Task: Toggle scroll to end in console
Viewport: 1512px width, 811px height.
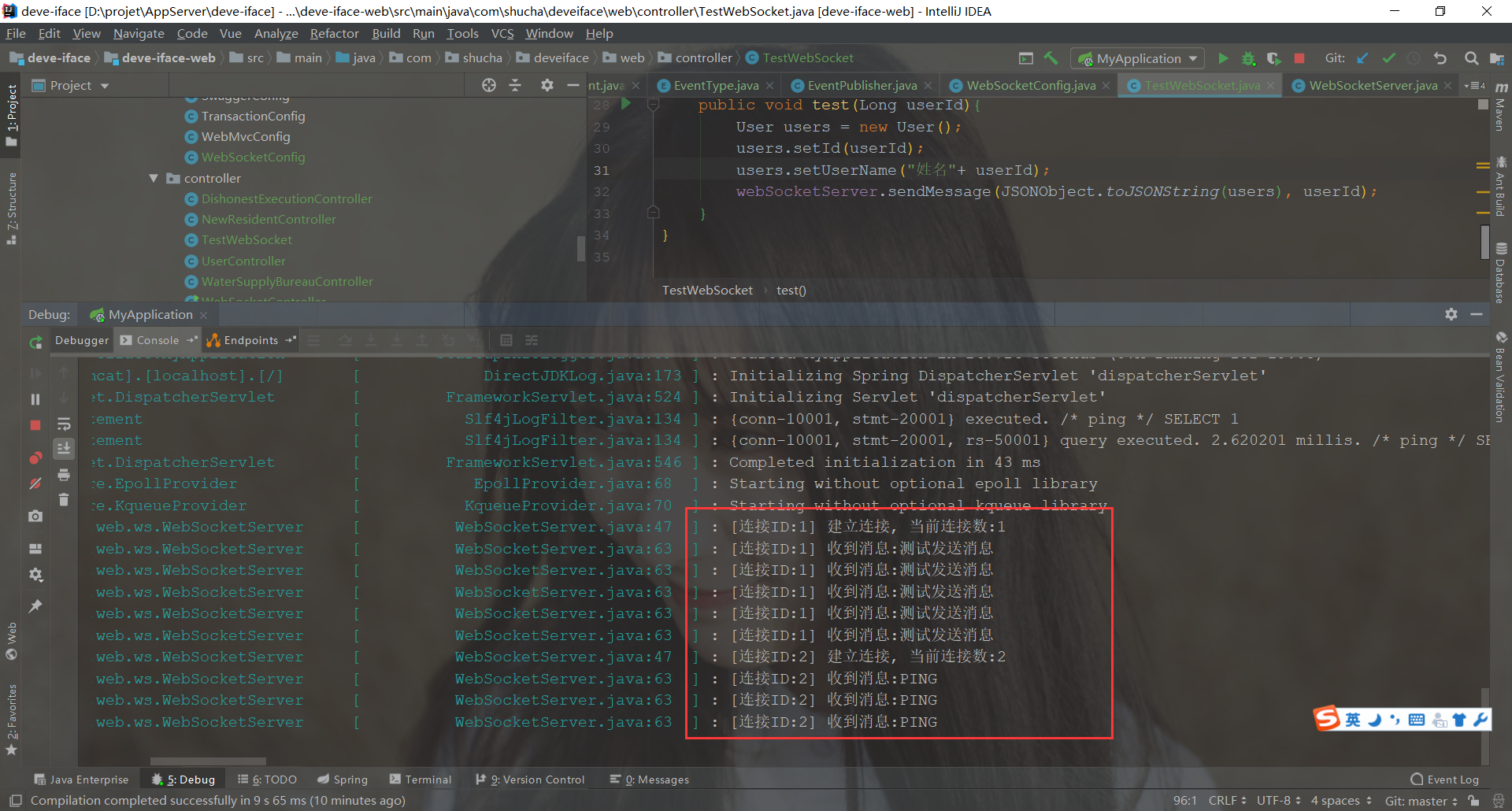Action: pos(64,449)
